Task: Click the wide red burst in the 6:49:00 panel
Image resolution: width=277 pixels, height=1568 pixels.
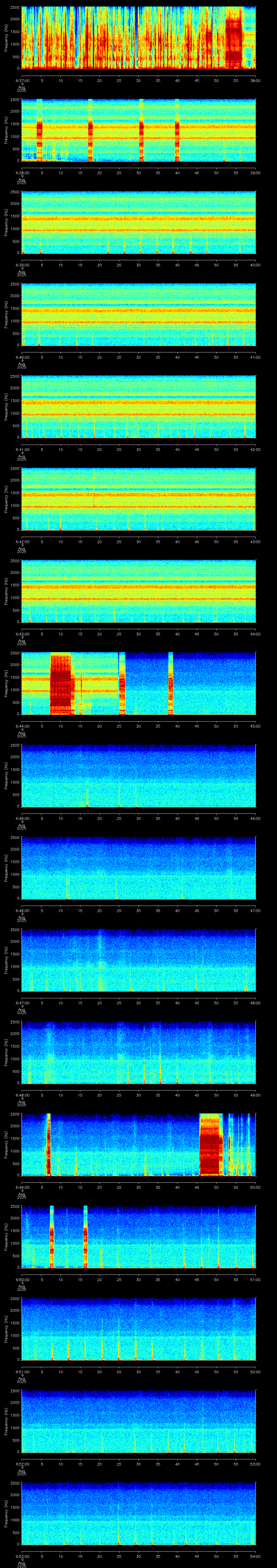Action: click(x=211, y=1144)
